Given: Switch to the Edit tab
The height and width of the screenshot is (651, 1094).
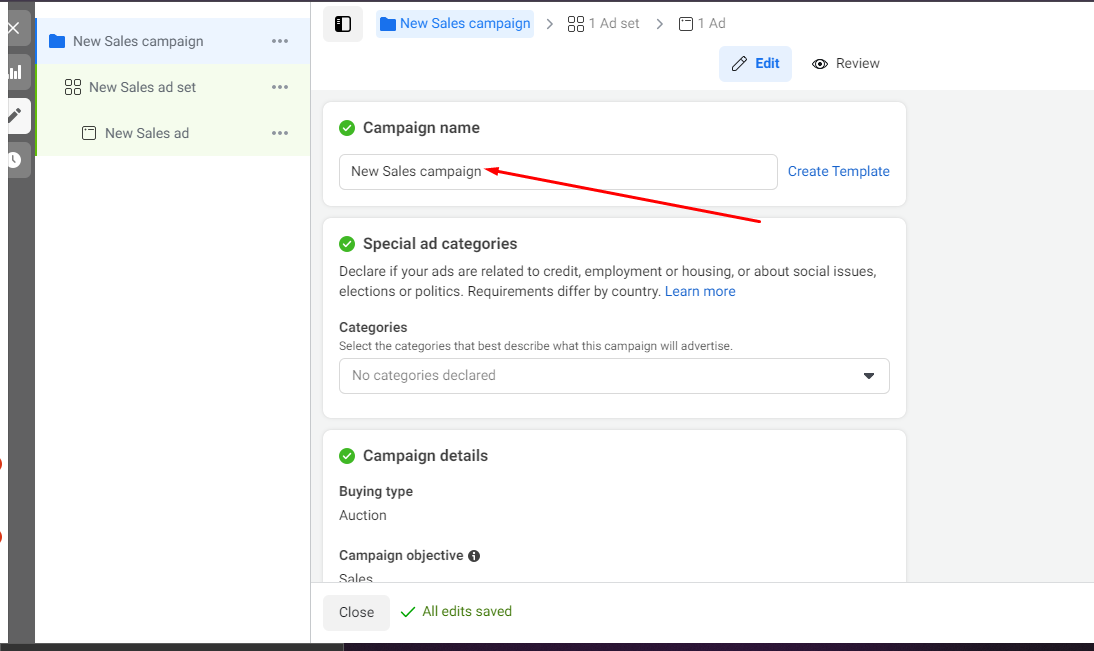Looking at the screenshot, I should [x=755, y=64].
